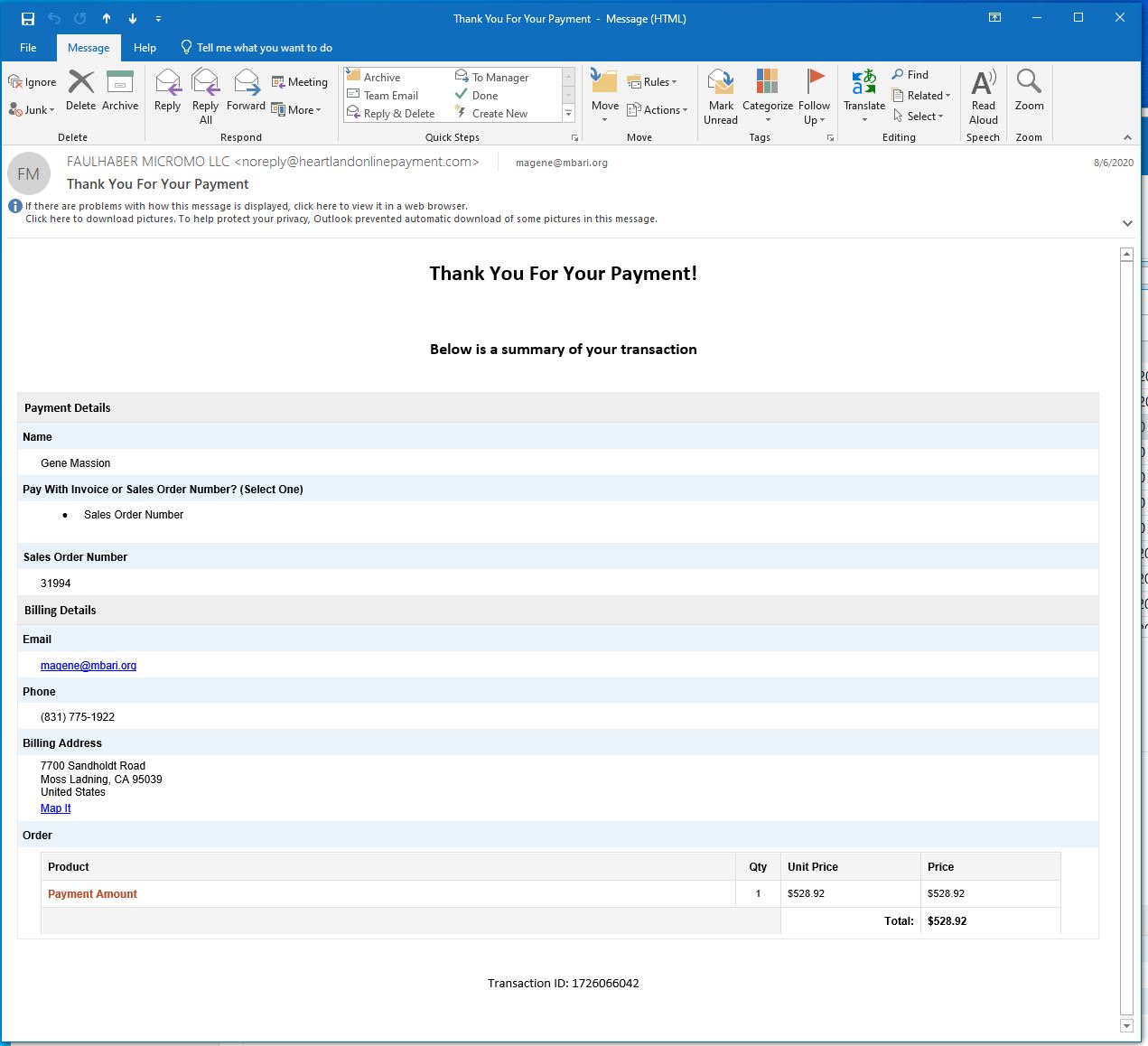Click the info bar to download pictures

pos(341,219)
